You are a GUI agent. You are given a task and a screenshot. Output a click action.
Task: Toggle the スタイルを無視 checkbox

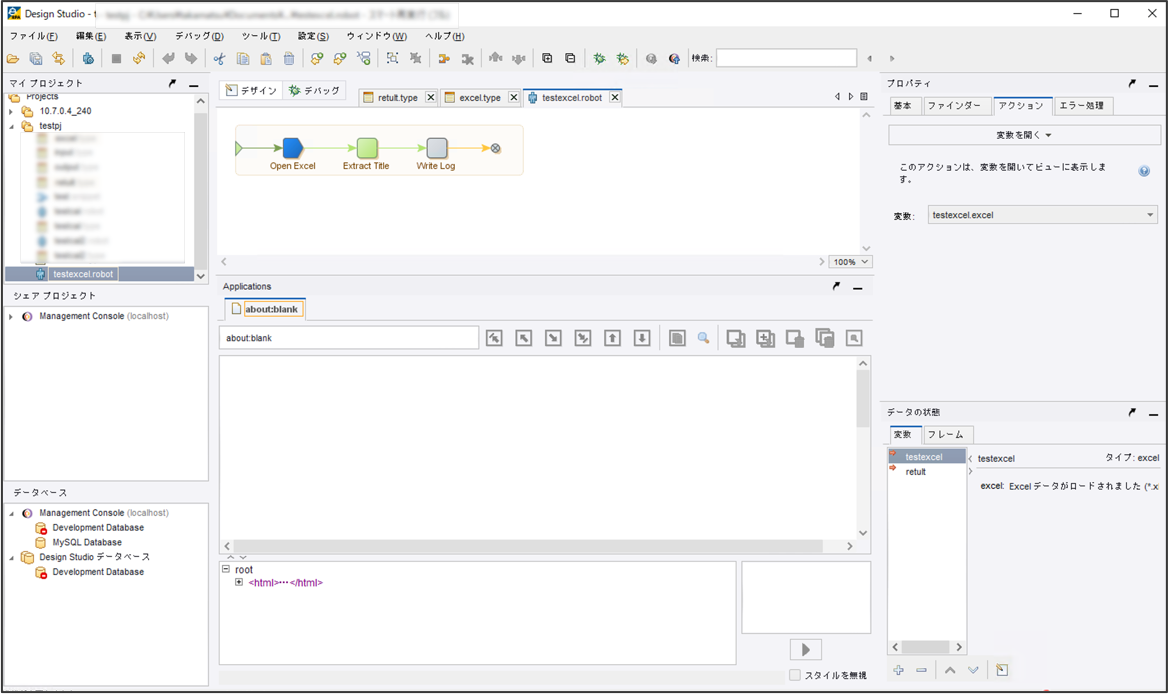(795, 675)
